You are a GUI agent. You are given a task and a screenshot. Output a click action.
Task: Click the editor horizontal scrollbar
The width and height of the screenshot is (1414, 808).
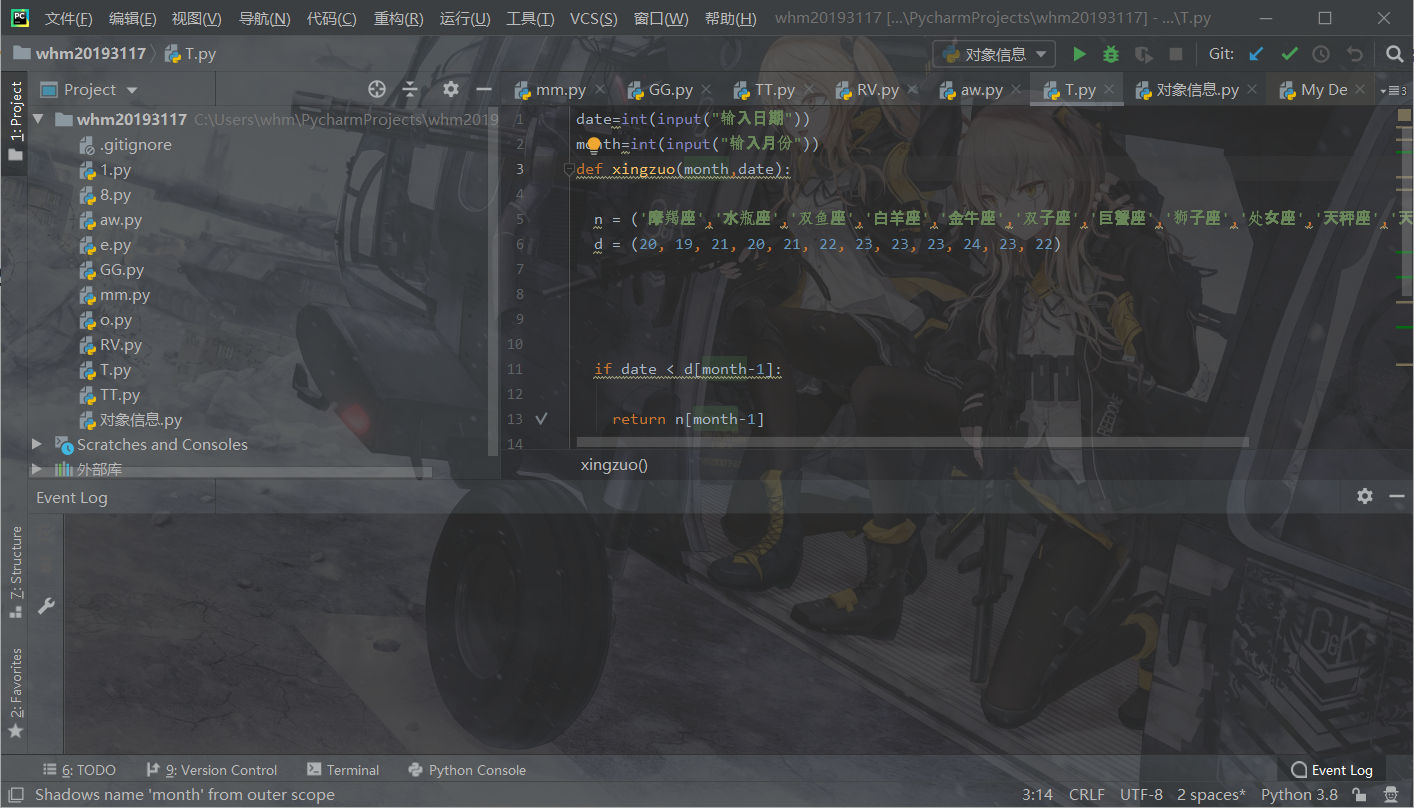click(x=912, y=441)
